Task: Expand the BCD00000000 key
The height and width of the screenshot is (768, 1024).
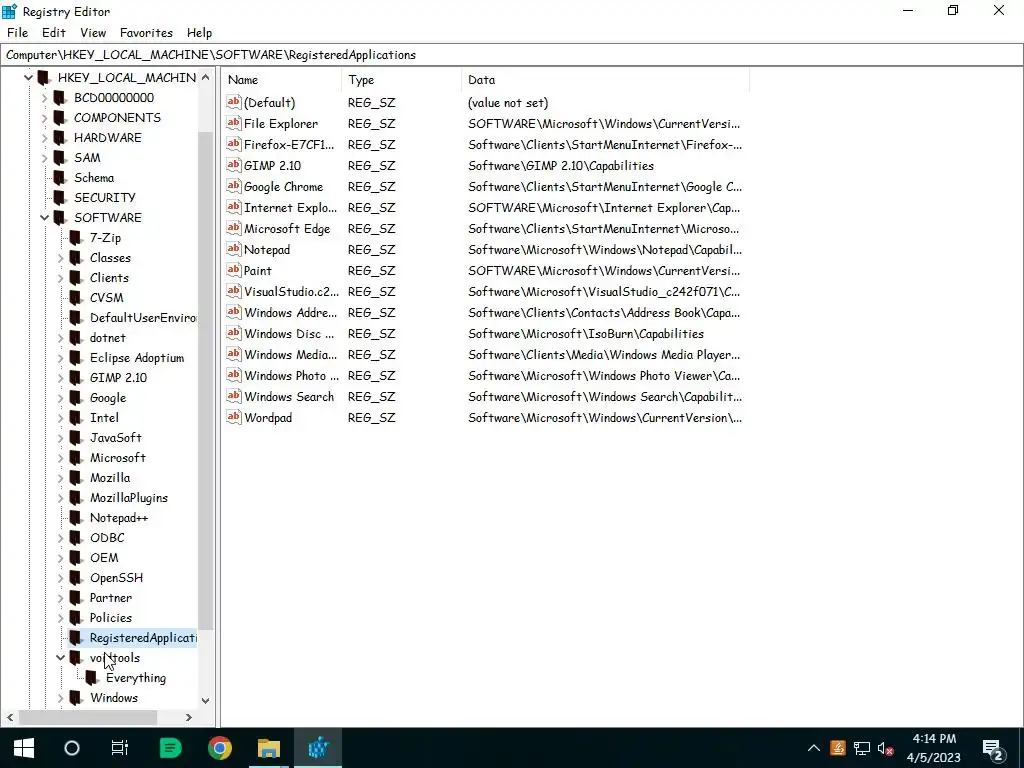Action: coord(44,98)
